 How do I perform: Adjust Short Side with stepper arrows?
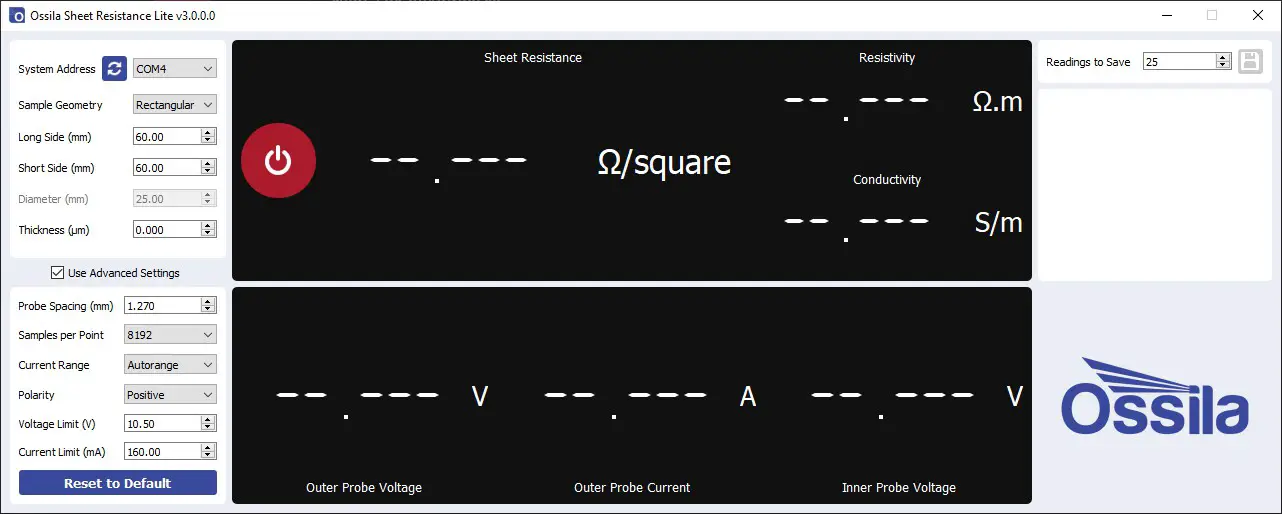(209, 168)
